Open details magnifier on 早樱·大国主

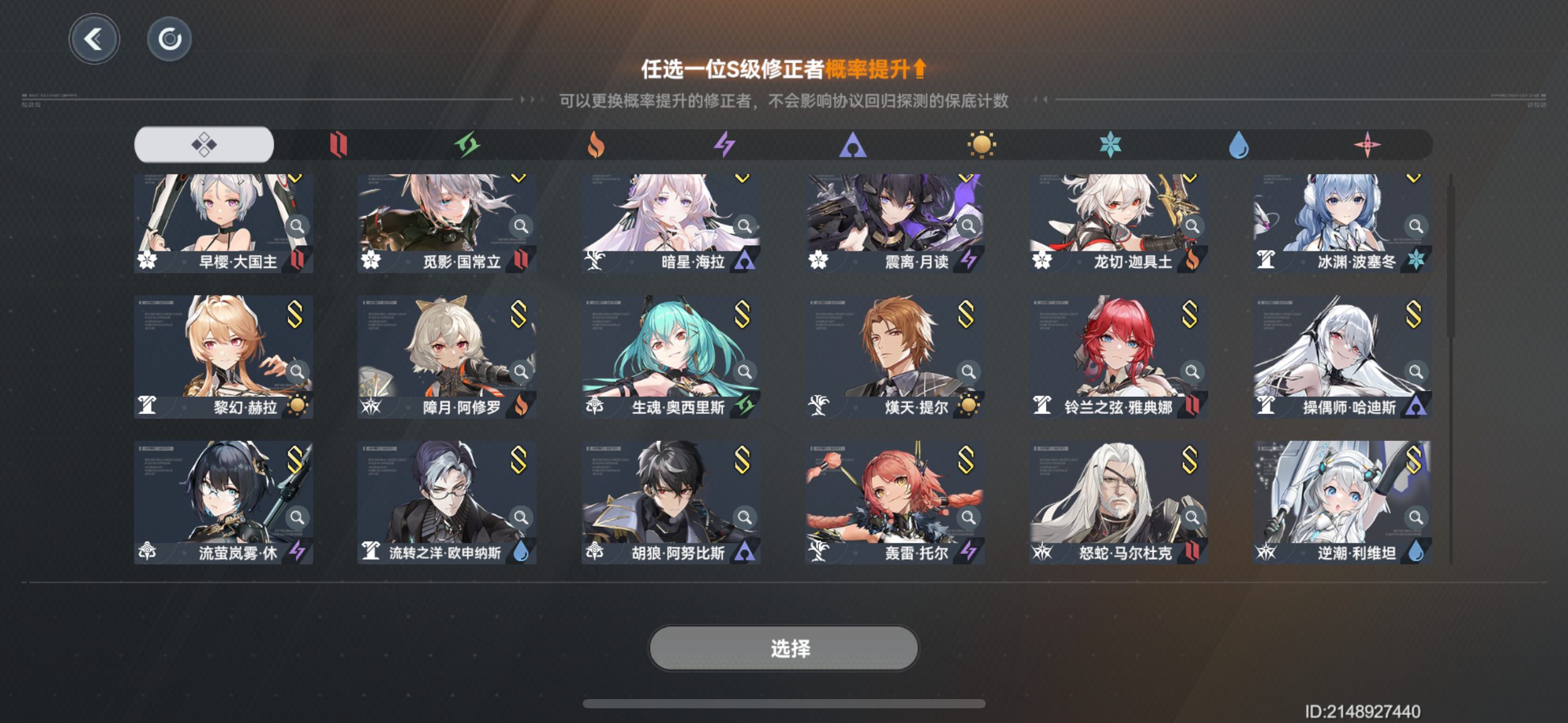pos(297,226)
